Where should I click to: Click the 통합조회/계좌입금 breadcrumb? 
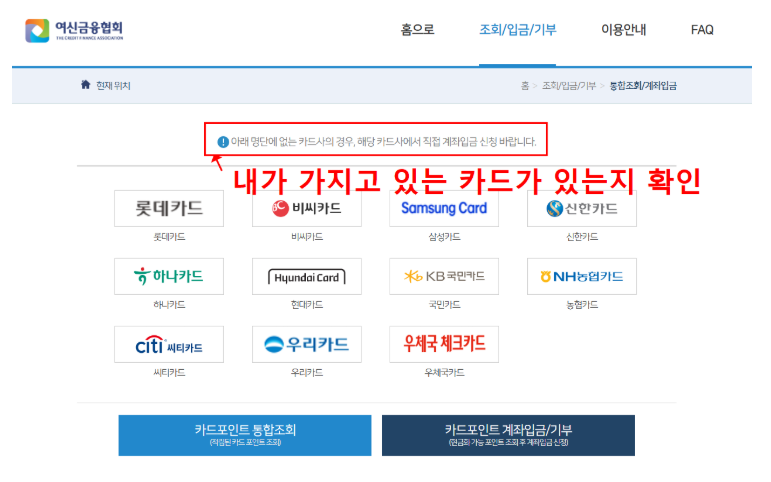click(x=643, y=86)
